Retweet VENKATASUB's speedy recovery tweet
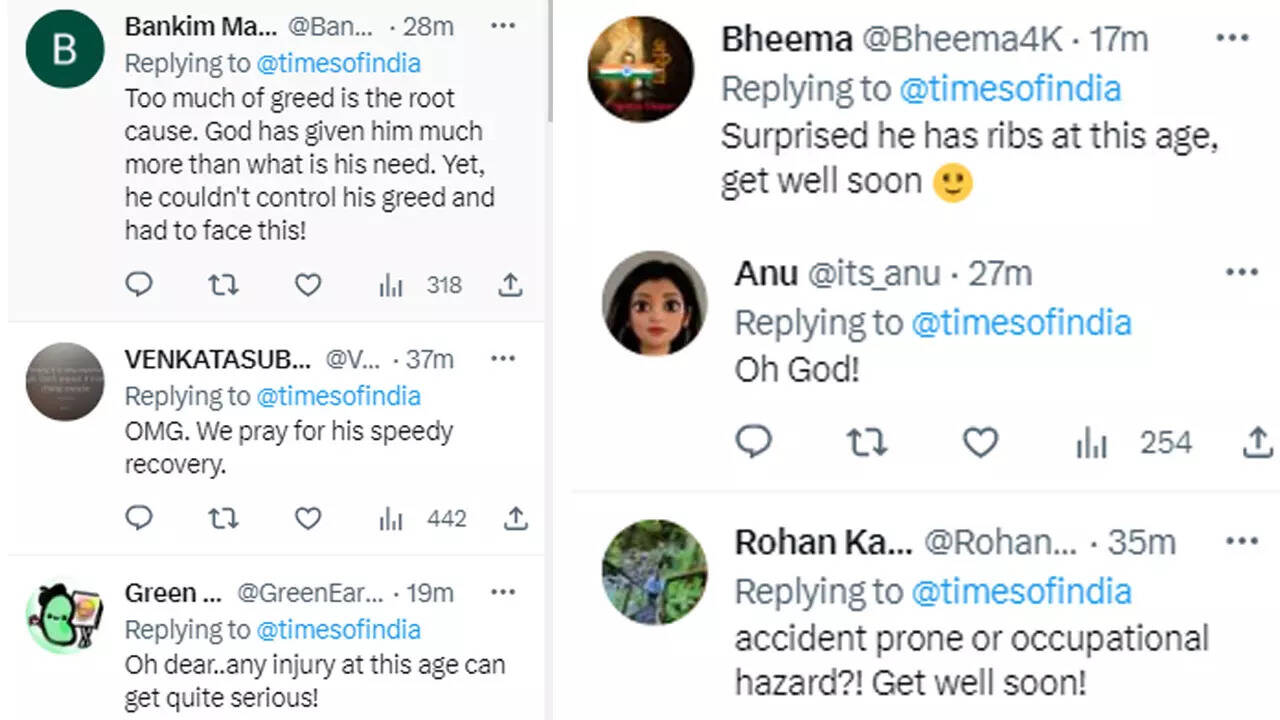 pos(223,518)
